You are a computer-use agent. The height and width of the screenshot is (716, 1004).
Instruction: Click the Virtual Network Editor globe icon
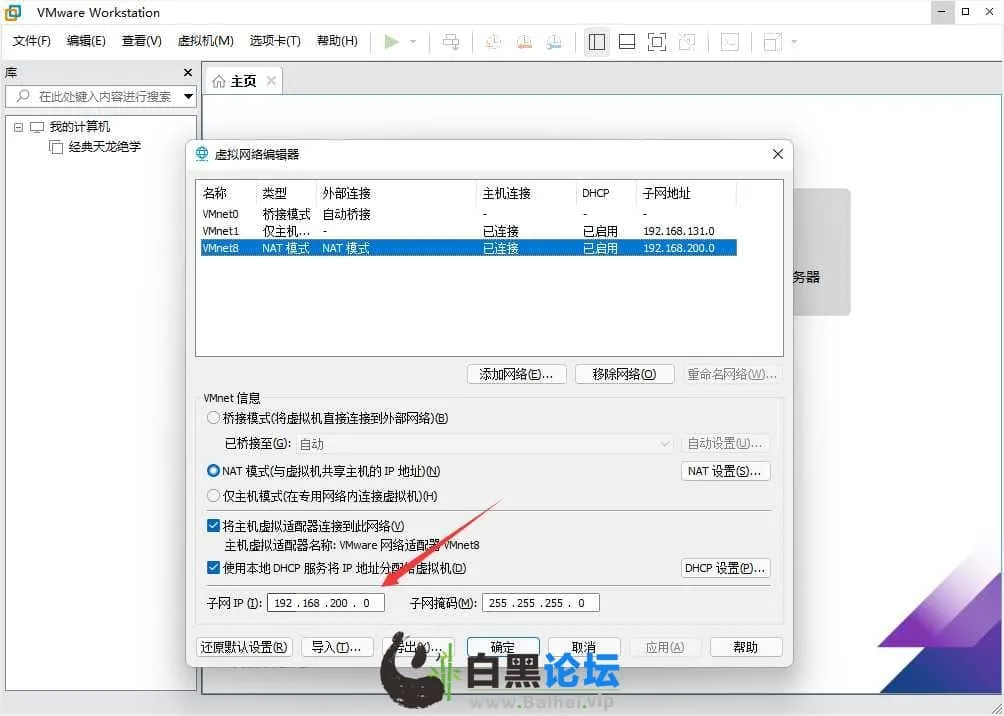(202, 154)
